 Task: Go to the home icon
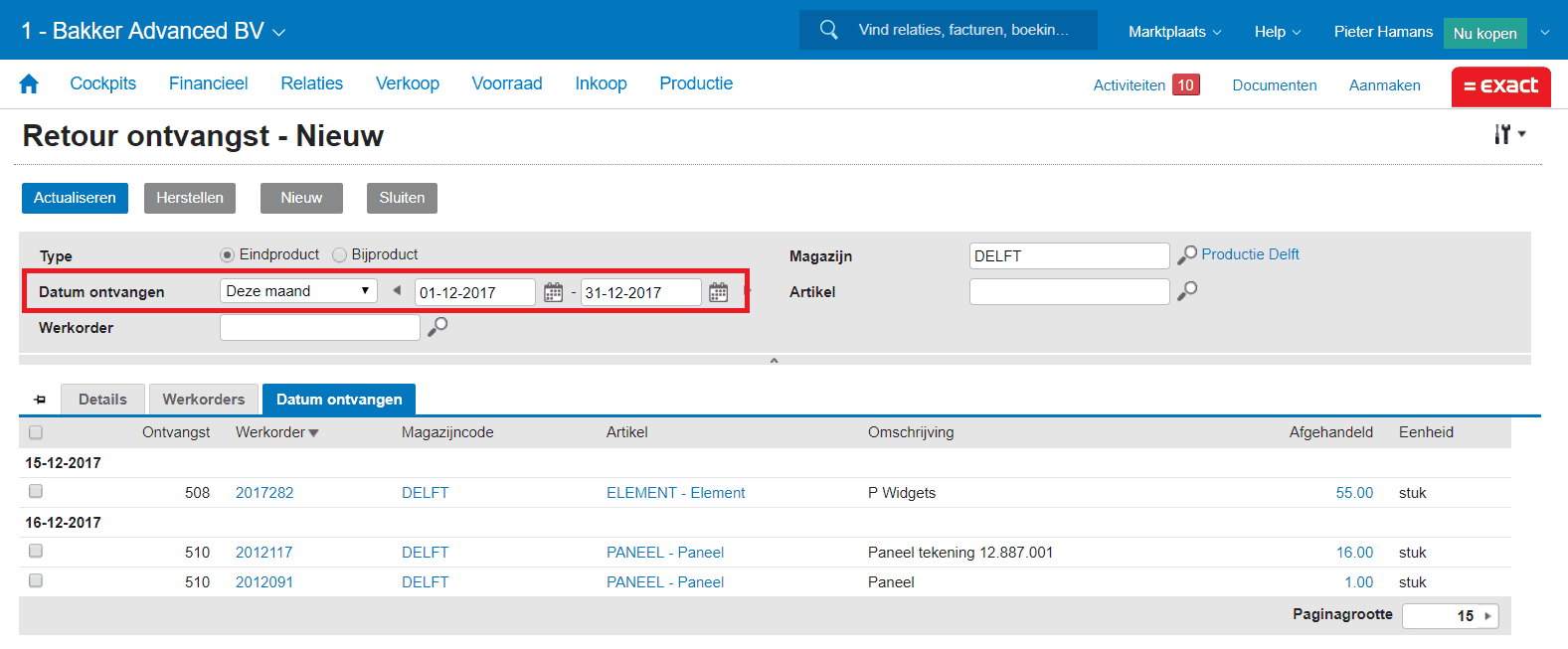29,84
